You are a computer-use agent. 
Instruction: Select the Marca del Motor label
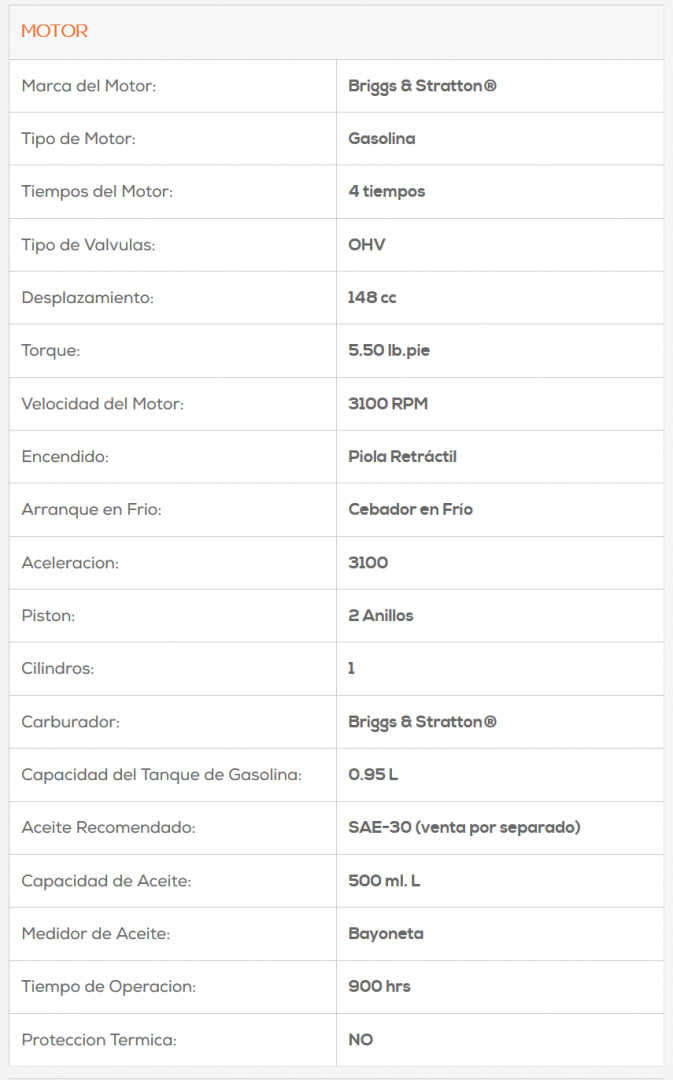(89, 86)
